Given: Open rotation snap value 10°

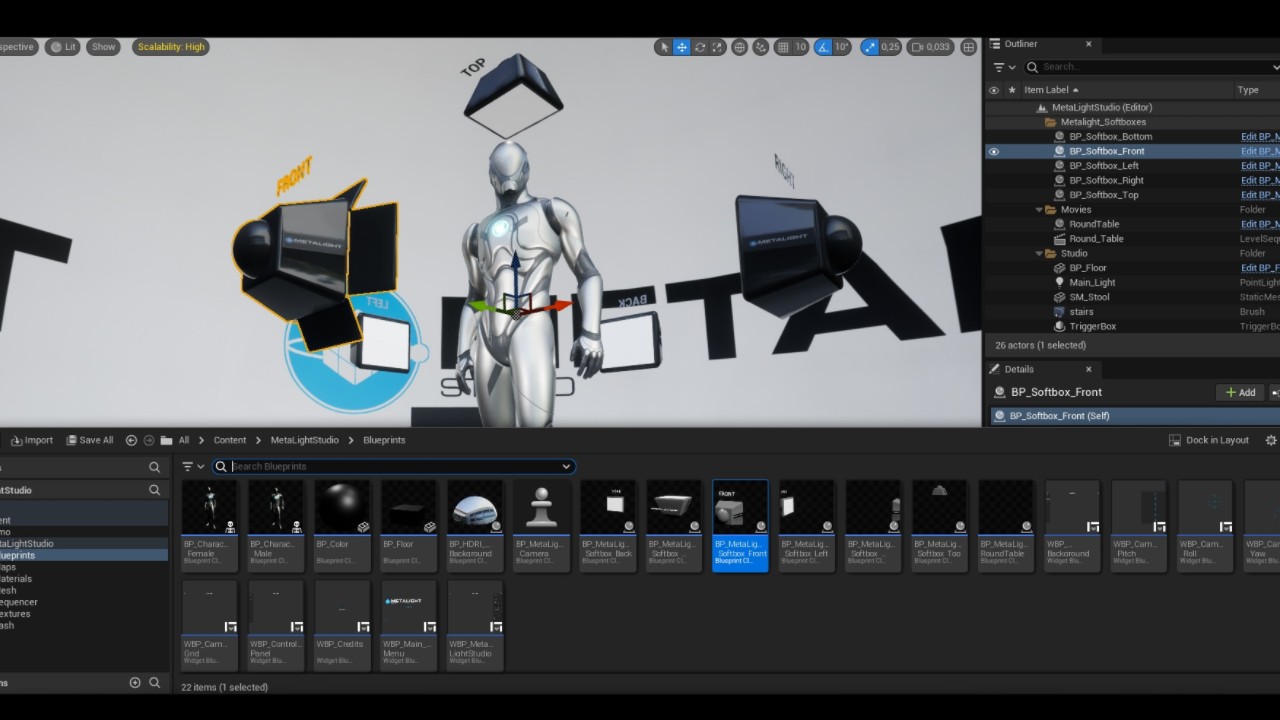Looking at the screenshot, I should [842, 47].
